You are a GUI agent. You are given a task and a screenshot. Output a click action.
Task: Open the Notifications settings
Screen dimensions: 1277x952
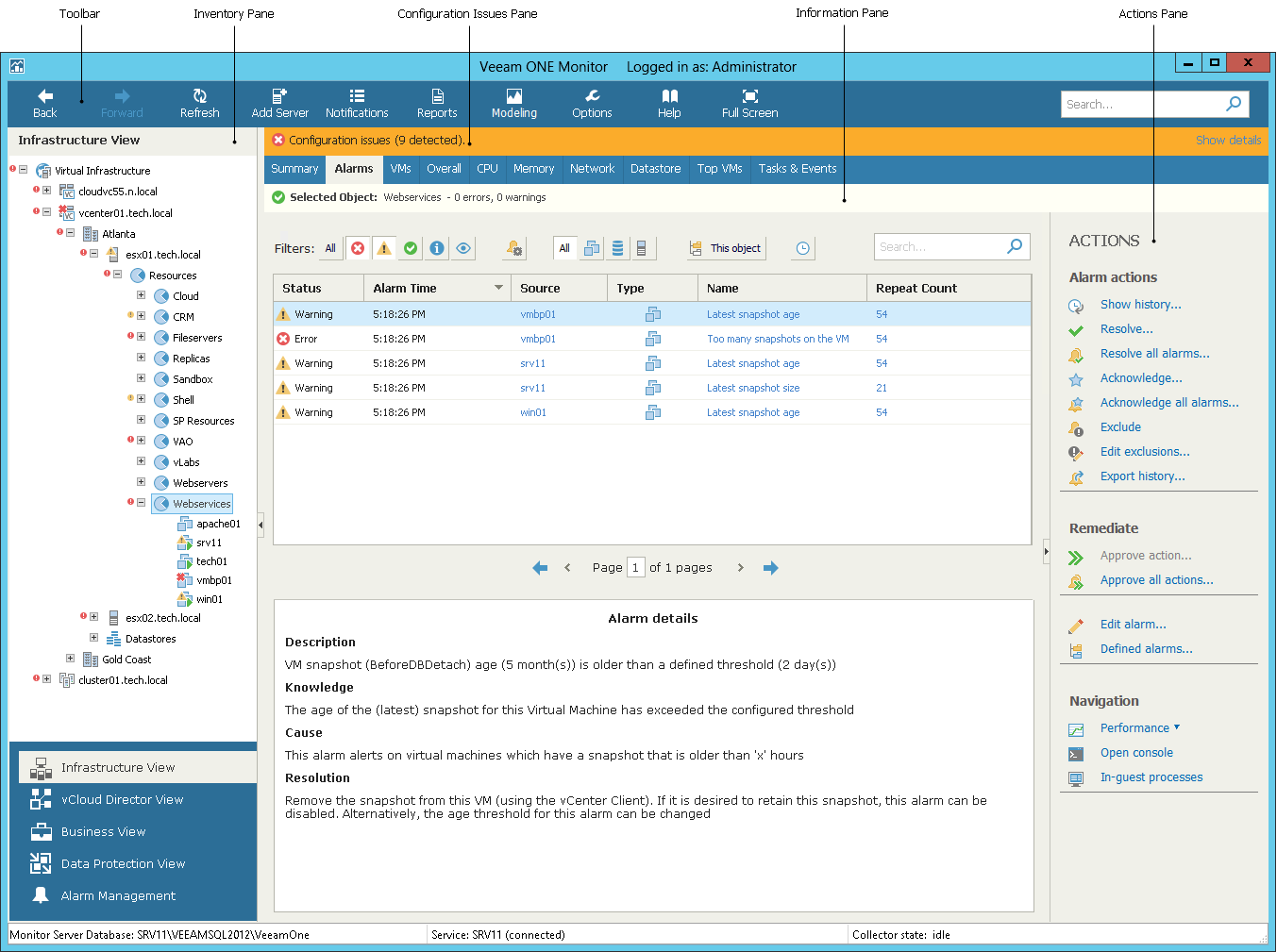click(357, 104)
